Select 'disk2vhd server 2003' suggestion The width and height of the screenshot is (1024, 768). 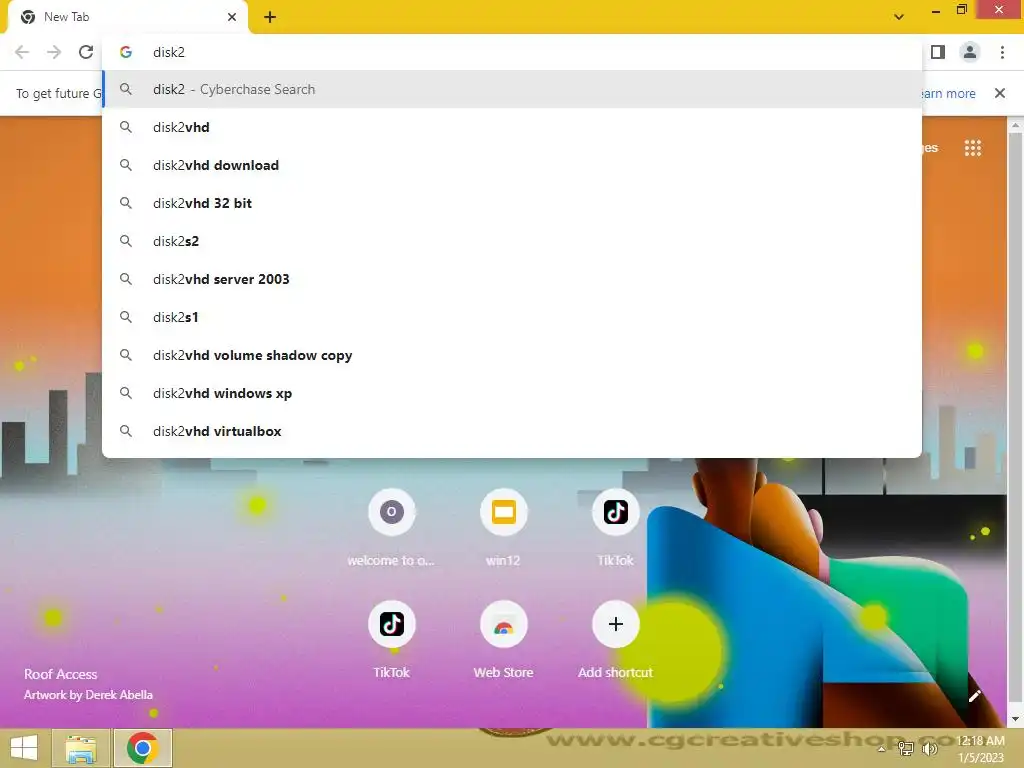pos(512,279)
